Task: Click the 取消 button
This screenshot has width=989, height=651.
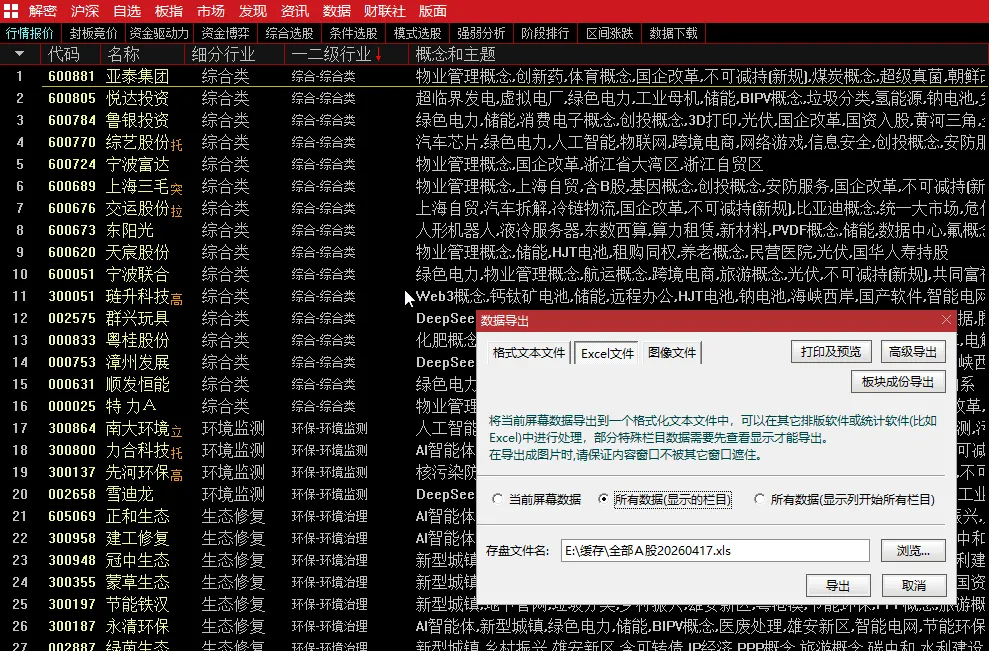Action: coord(913,585)
